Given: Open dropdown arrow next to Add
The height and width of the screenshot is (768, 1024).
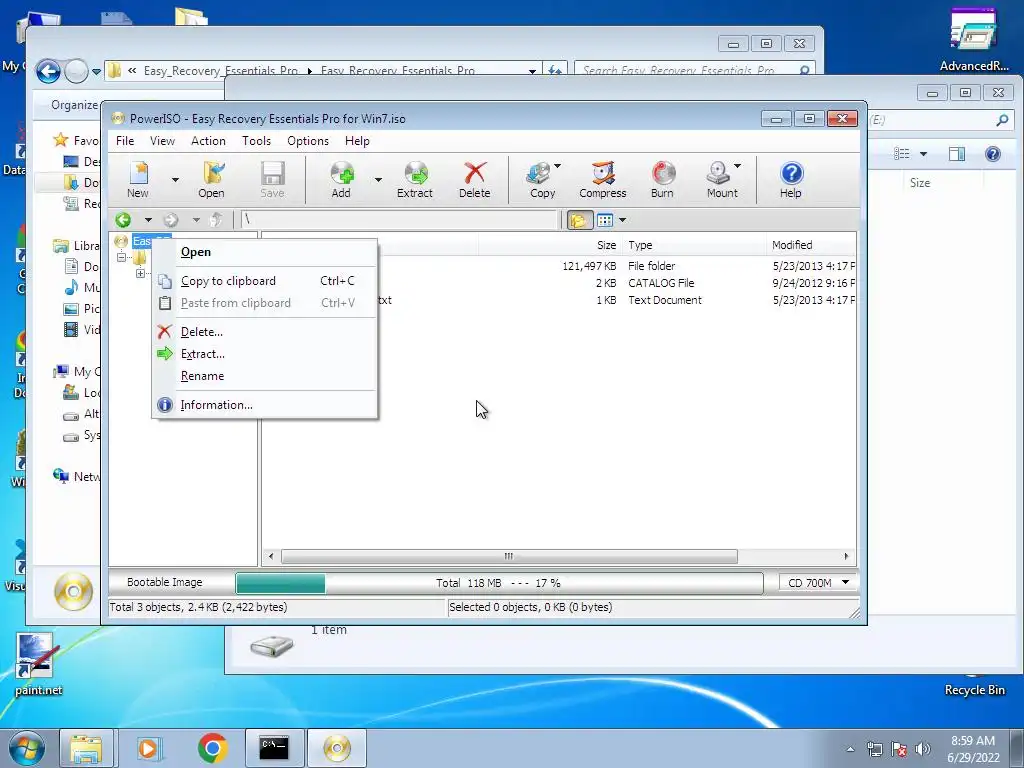Looking at the screenshot, I should [378, 180].
